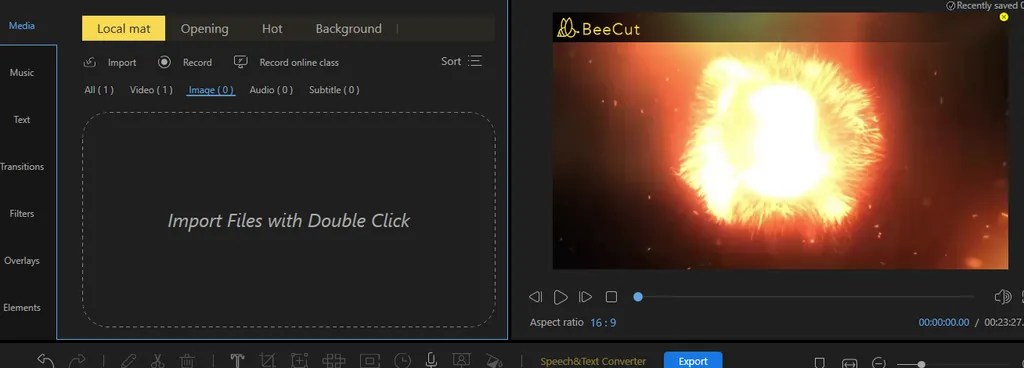Open the Music sidebar section
1024x368 pixels.
click(22, 72)
